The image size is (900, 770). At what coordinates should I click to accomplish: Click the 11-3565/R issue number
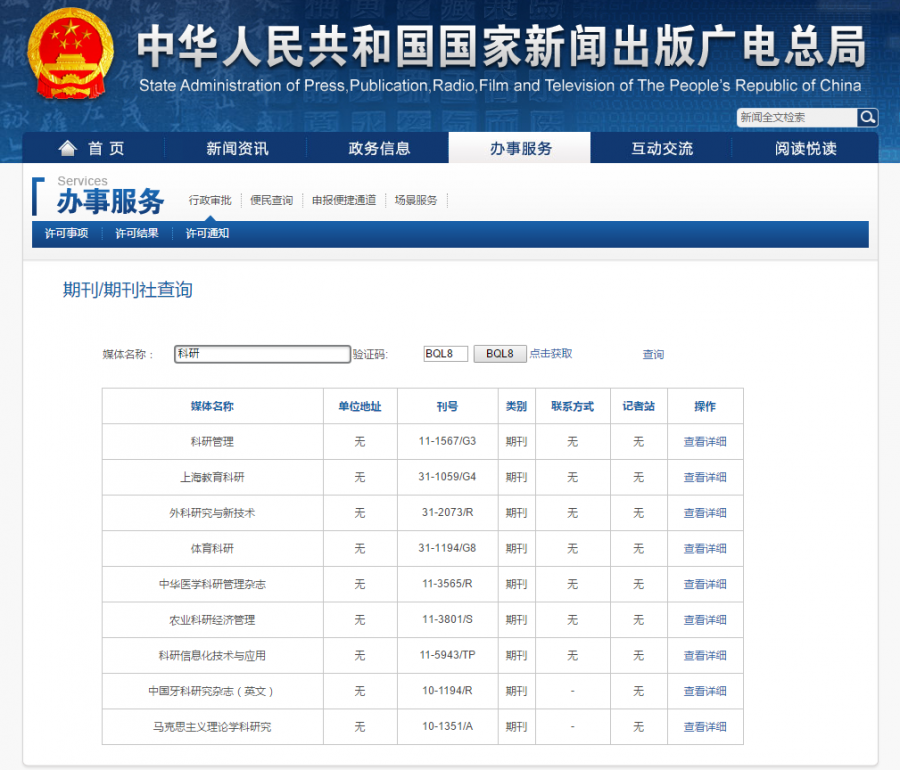pos(447,584)
